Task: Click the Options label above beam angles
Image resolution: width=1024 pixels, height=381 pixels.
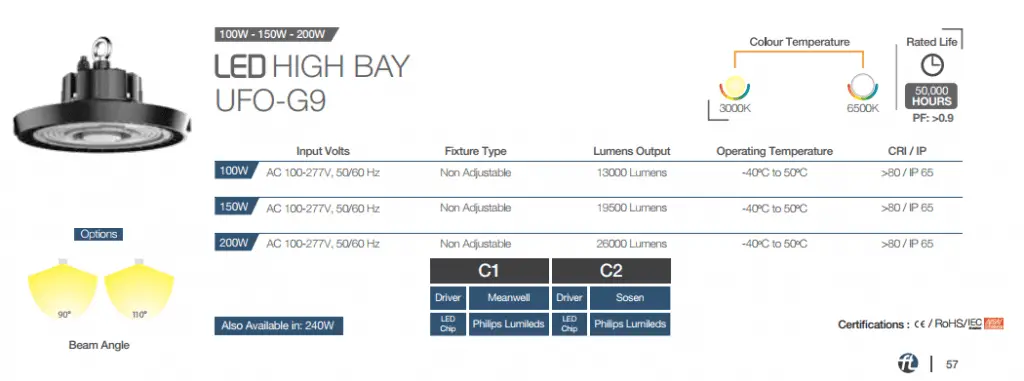Action: [x=99, y=234]
